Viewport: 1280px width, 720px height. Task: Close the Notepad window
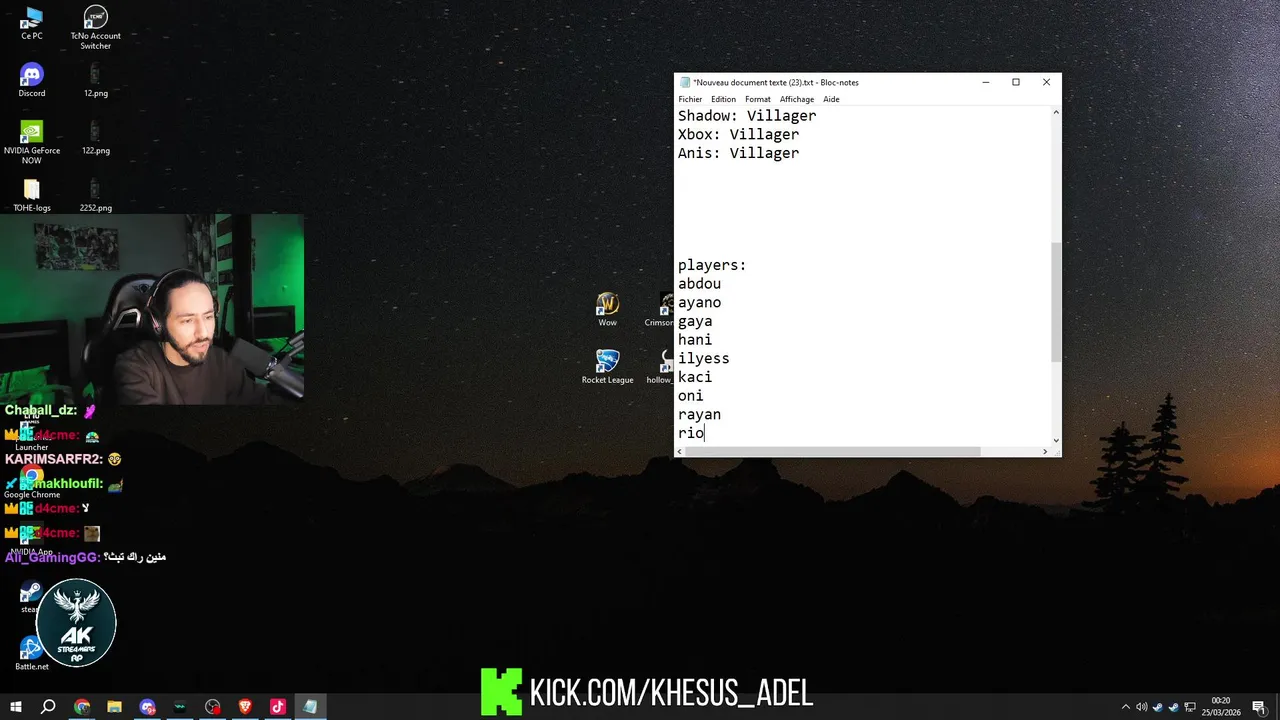pyautogui.click(x=1046, y=82)
